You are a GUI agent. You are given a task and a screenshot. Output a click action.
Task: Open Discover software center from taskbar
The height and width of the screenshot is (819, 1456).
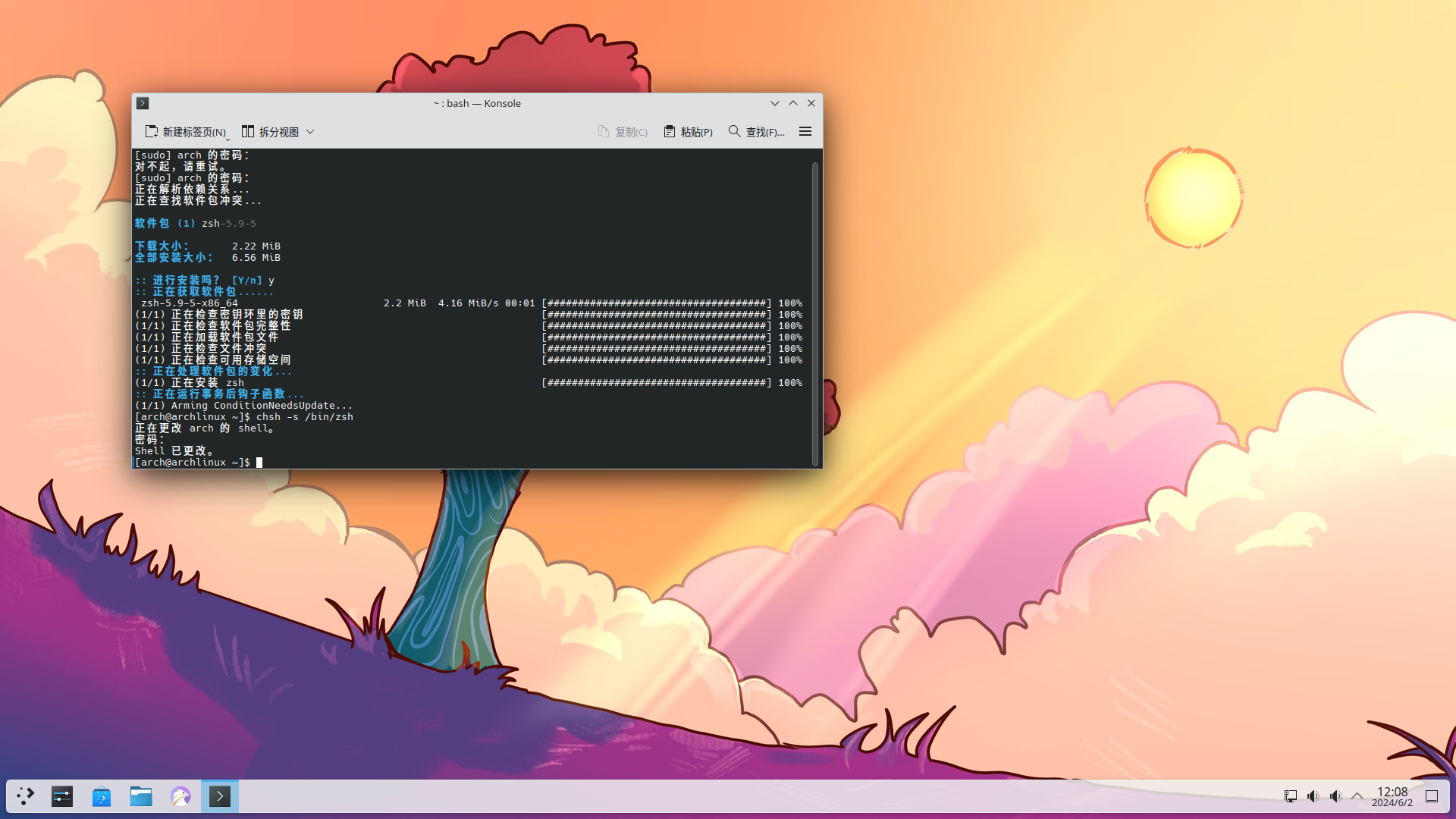click(102, 796)
